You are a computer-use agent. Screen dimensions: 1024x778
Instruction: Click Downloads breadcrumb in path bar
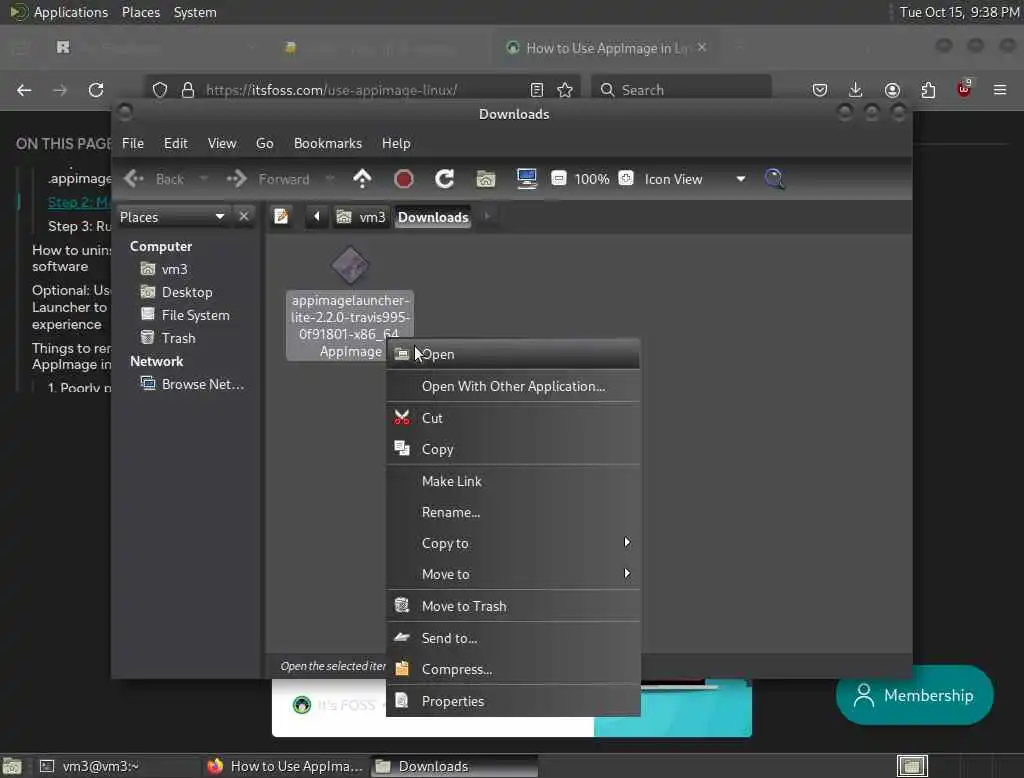[x=433, y=217]
